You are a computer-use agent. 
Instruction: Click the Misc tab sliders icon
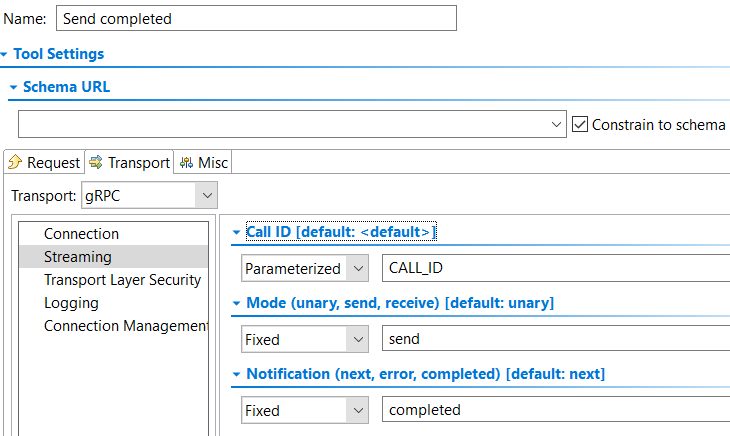click(186, 162)
